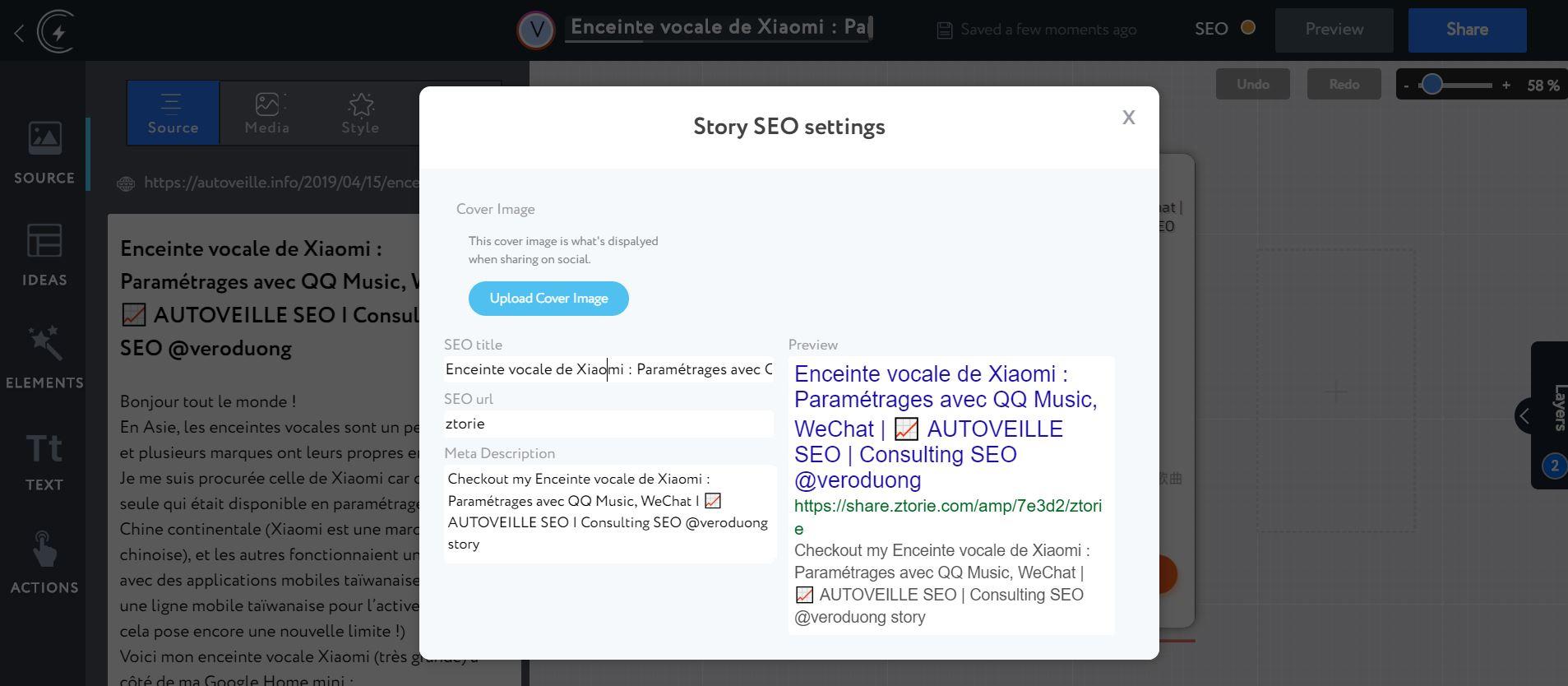Viewport: 1568px width, 686px height.
Task: Increase zoom with the plus sign
Action: [x=1506, y=85]
